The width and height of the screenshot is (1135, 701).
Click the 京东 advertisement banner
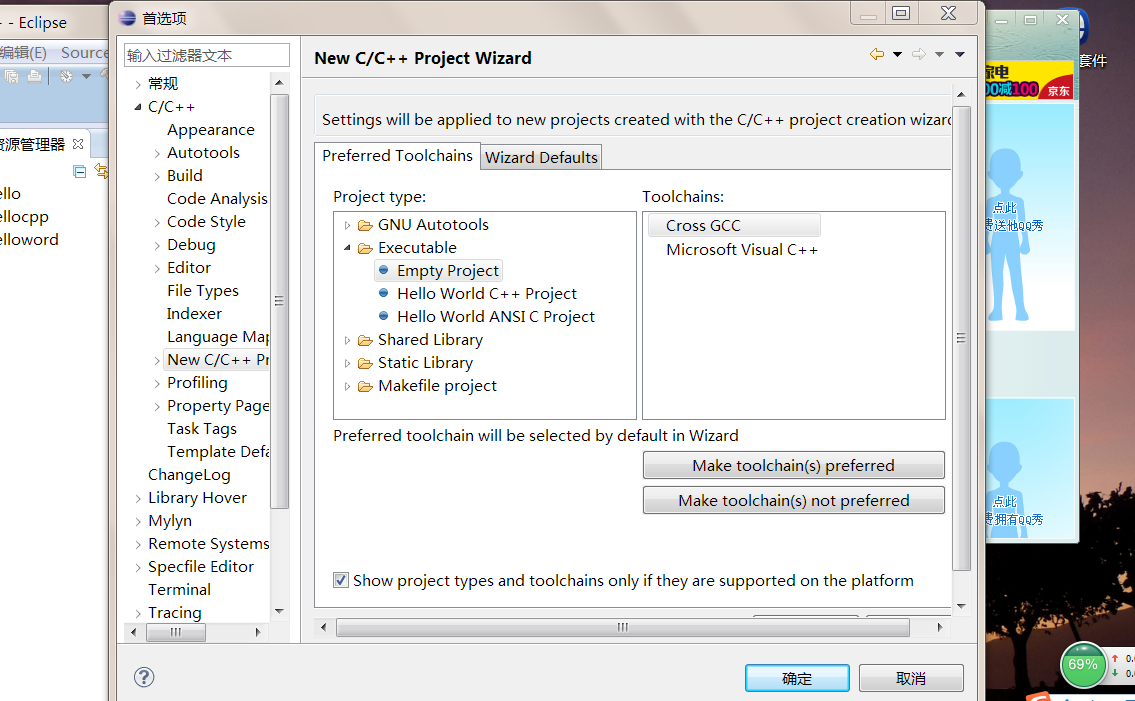click(x=1029, y=81)
